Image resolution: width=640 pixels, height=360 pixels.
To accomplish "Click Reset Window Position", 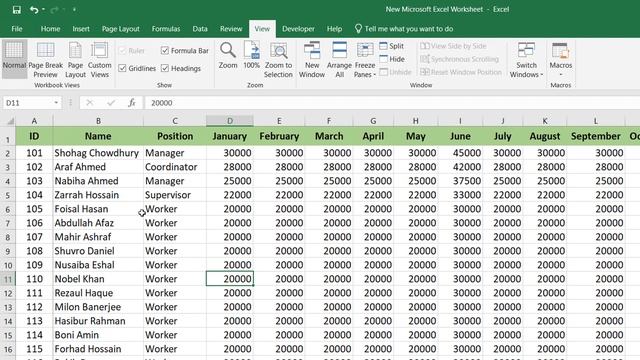I will pos(461,72).
